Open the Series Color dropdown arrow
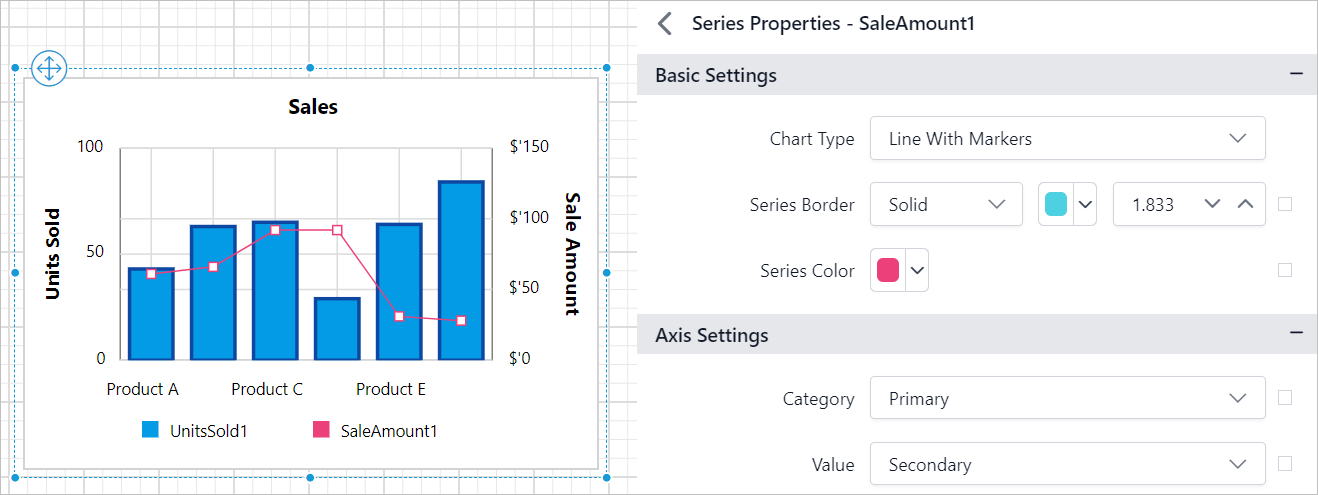This screenshot has width=1318, height=495. coord(916,270)
